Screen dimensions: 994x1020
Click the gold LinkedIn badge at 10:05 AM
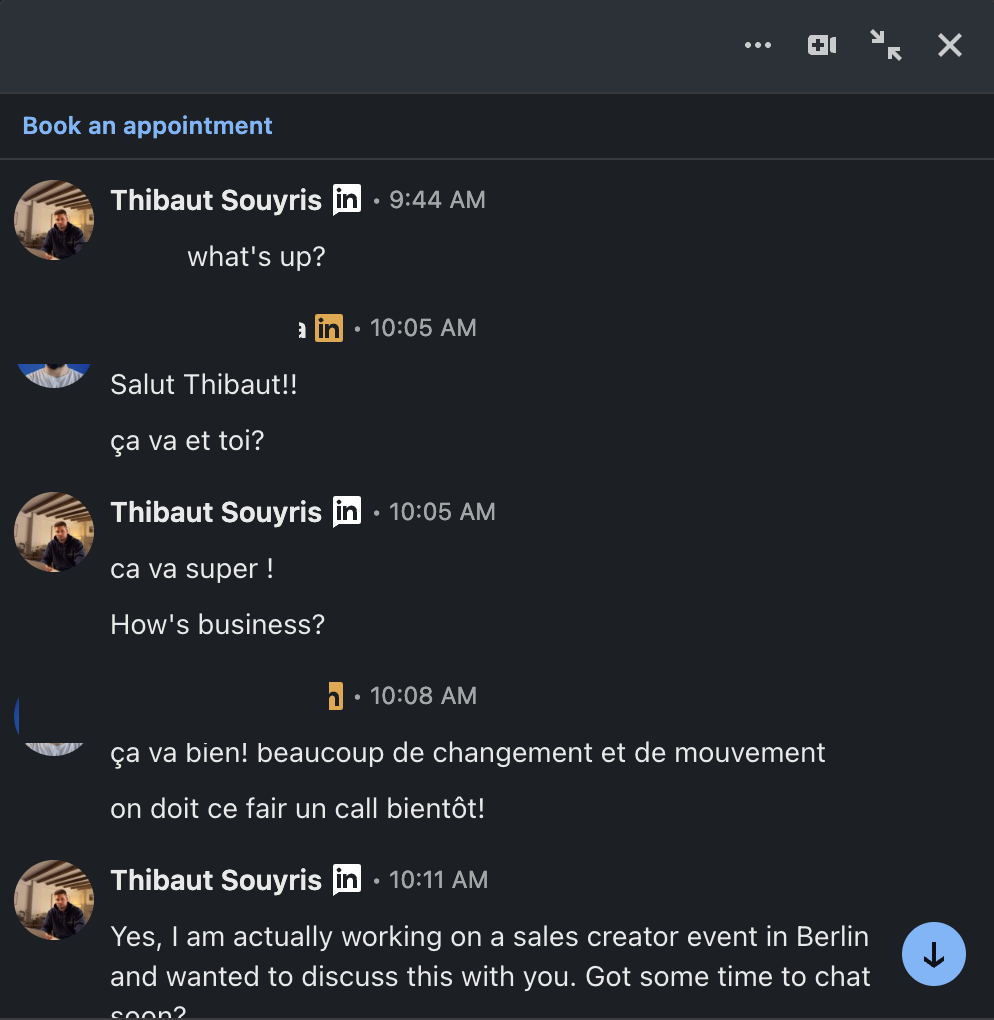(329, 328)
